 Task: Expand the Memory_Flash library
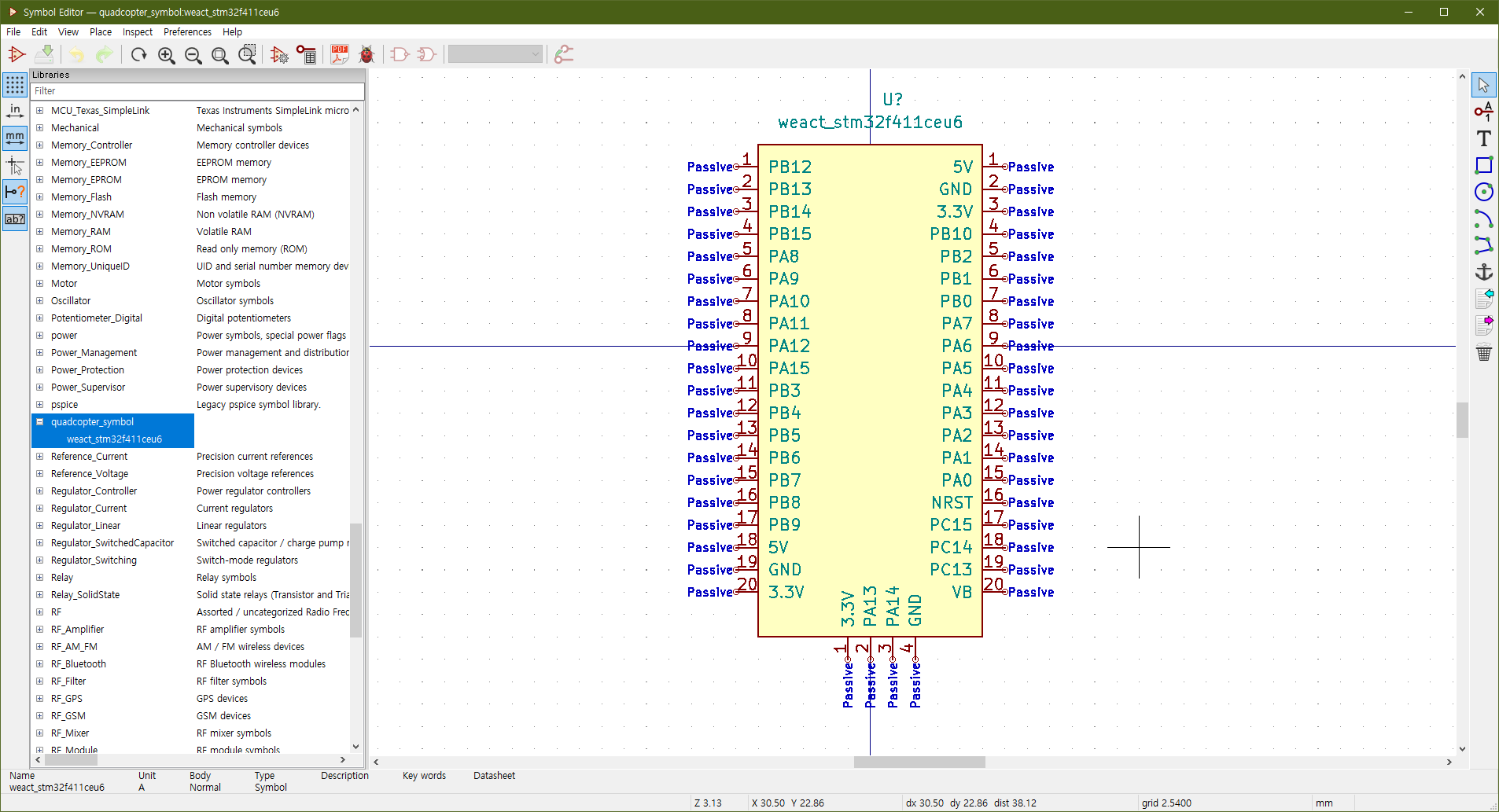[x=39, y=197]
